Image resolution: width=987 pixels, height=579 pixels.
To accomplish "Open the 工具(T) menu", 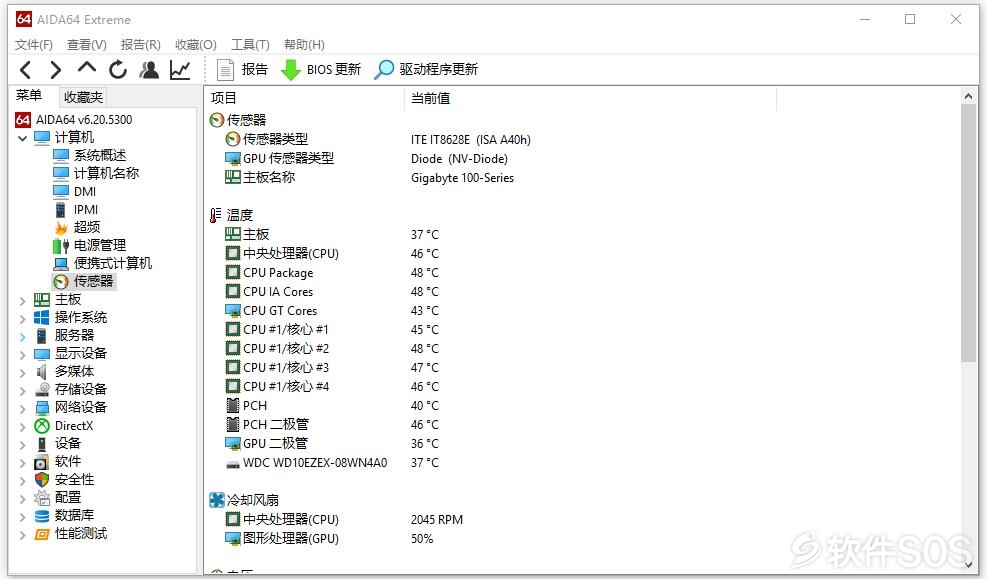I will point(250,45).
